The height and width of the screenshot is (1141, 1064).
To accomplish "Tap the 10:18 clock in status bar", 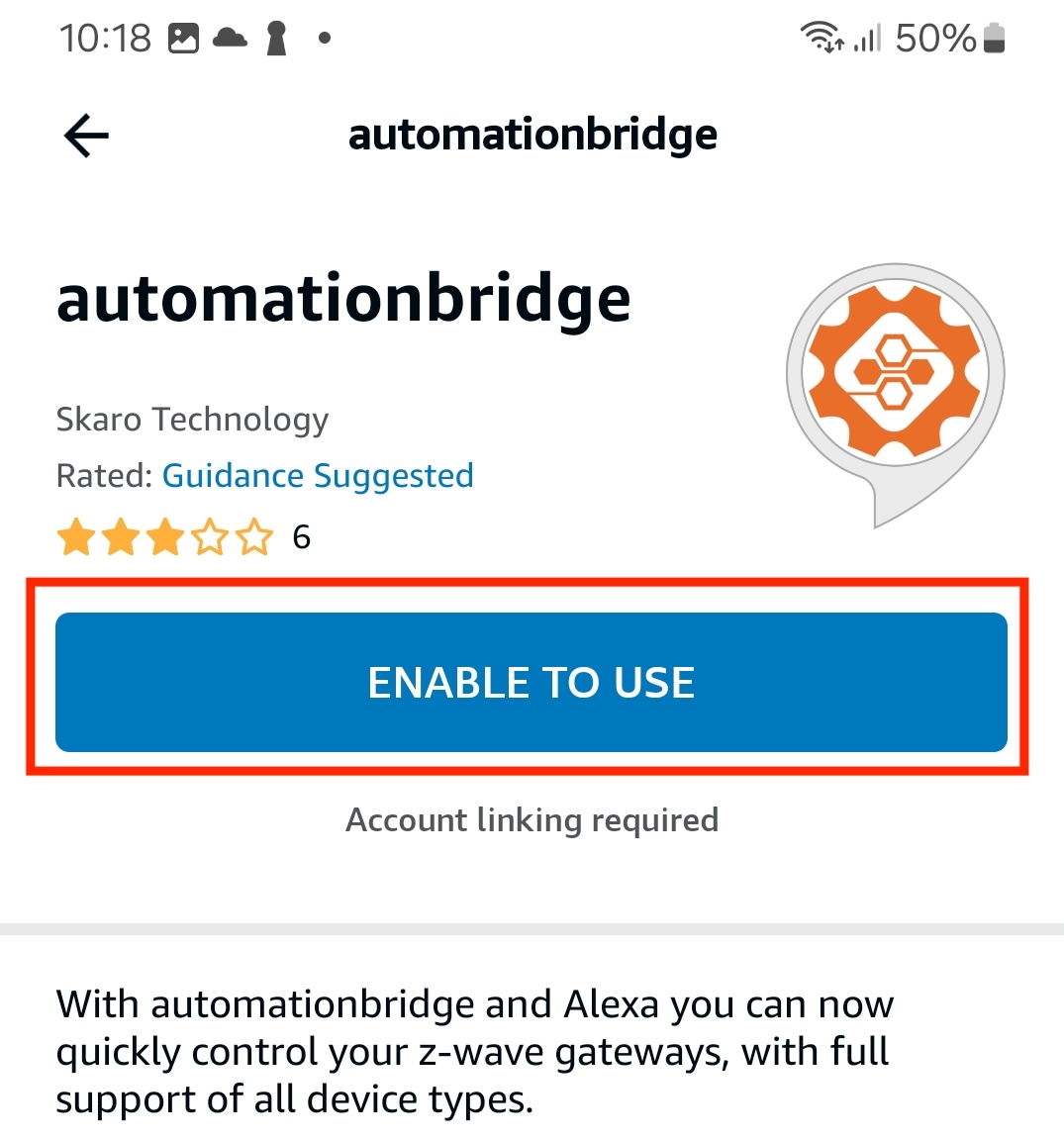I will (x=105, y=39).
